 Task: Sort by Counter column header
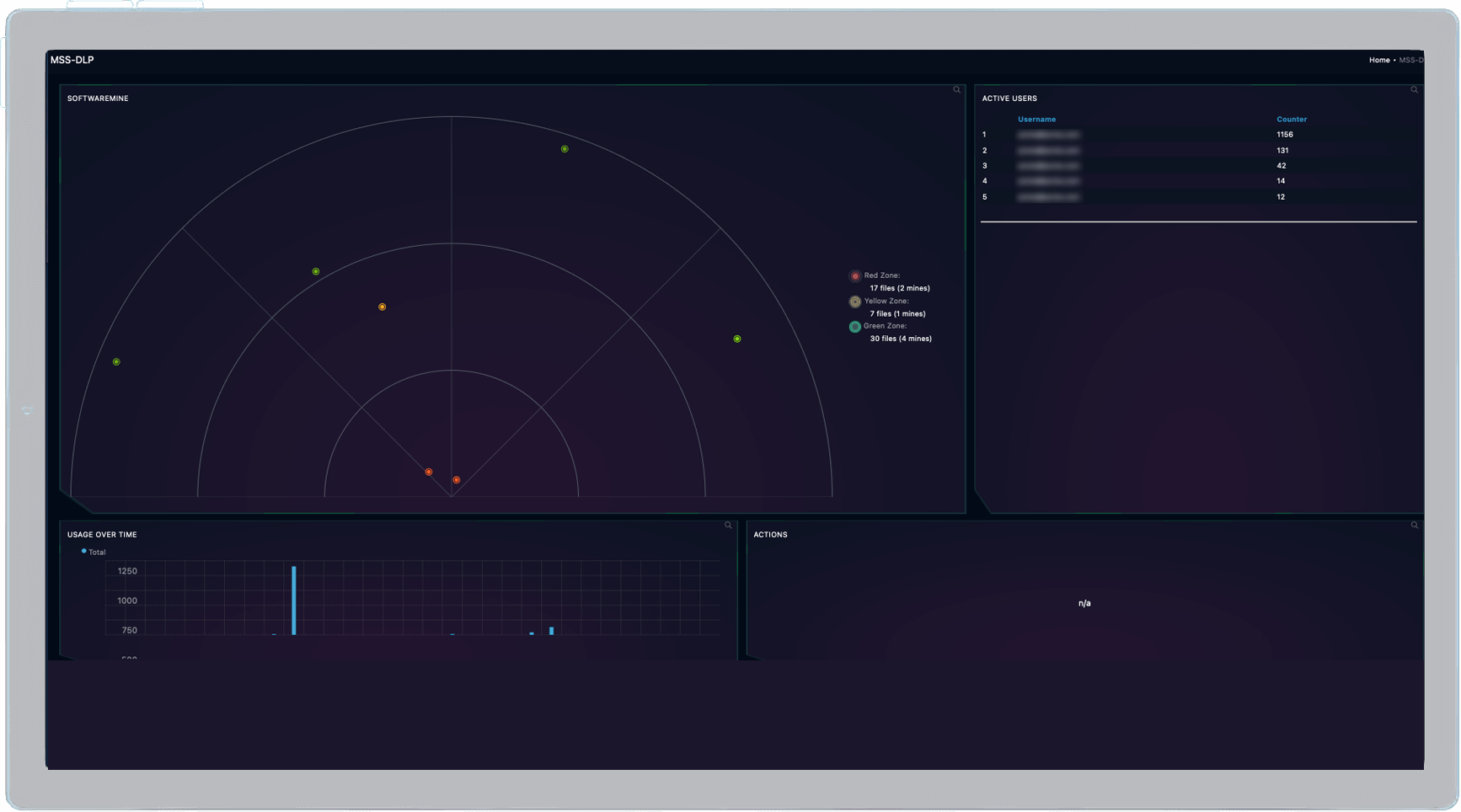tap(1292, 120)
